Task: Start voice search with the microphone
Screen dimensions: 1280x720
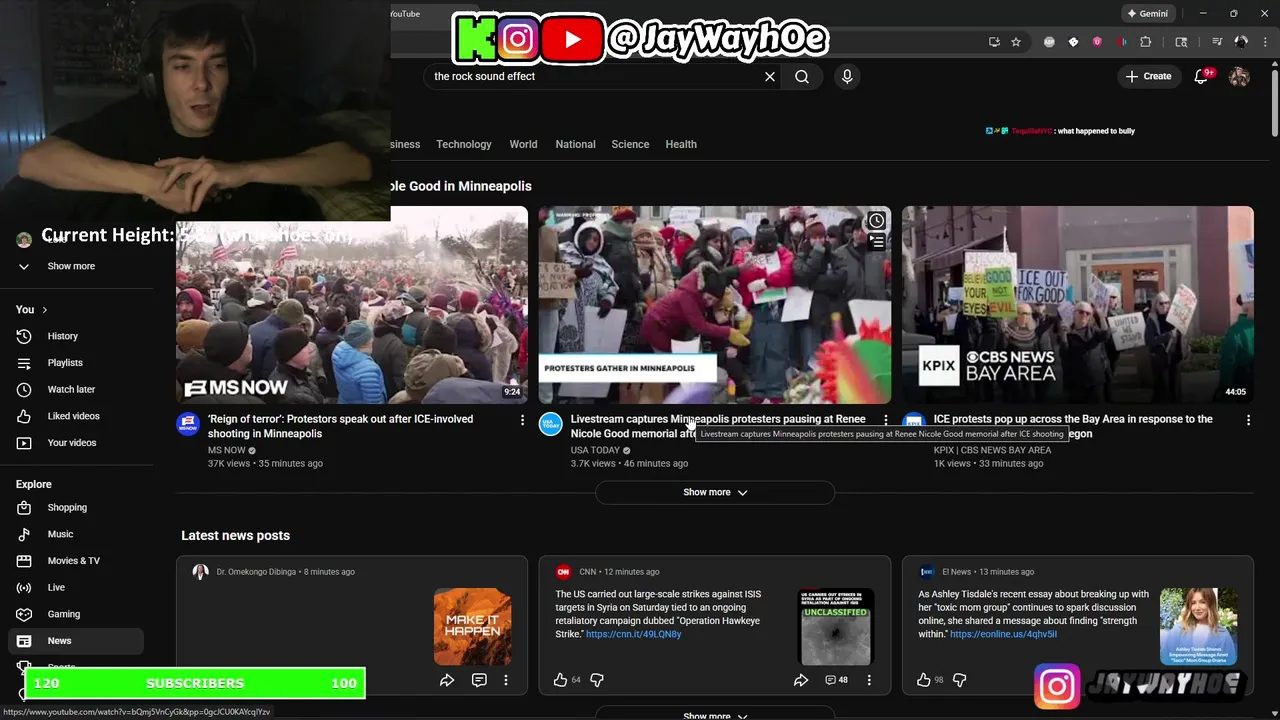Action: click(x=847, y=77)
